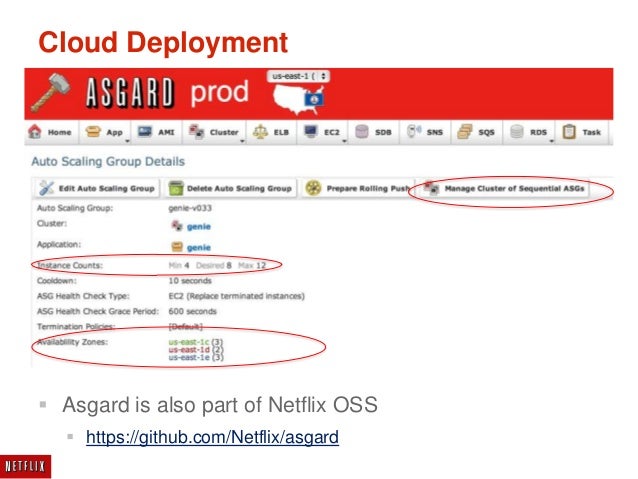
Task: Click Edit Auto Scaling Group button
Action: [x=98, y=188]
